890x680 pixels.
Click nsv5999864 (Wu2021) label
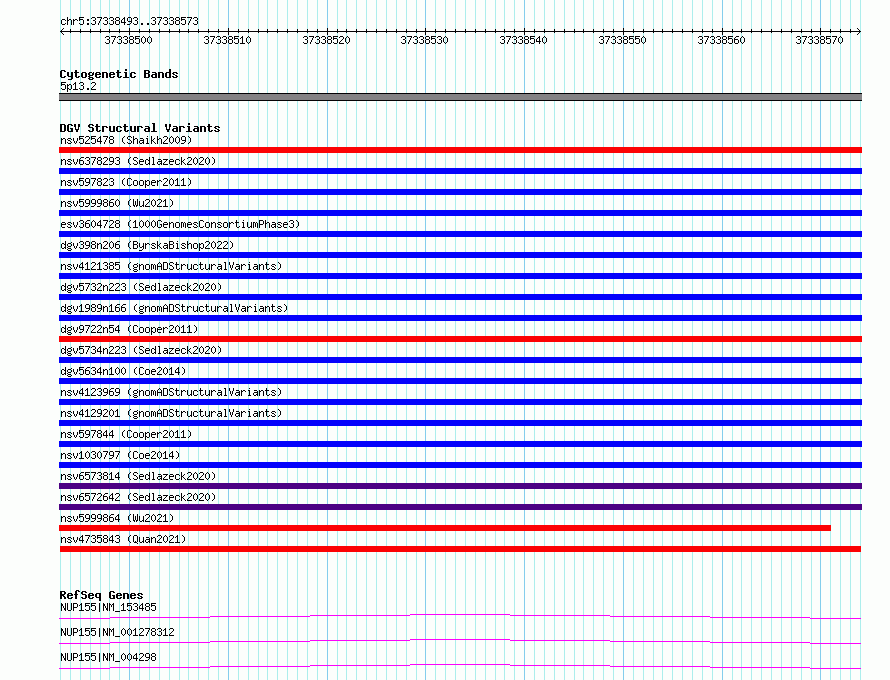pos(117,518)
